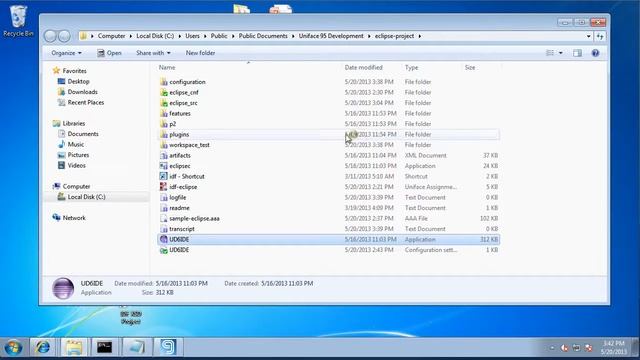Navigate to Public breadcrumb segment
Screen dimensions: 640x360
[219, 36]
